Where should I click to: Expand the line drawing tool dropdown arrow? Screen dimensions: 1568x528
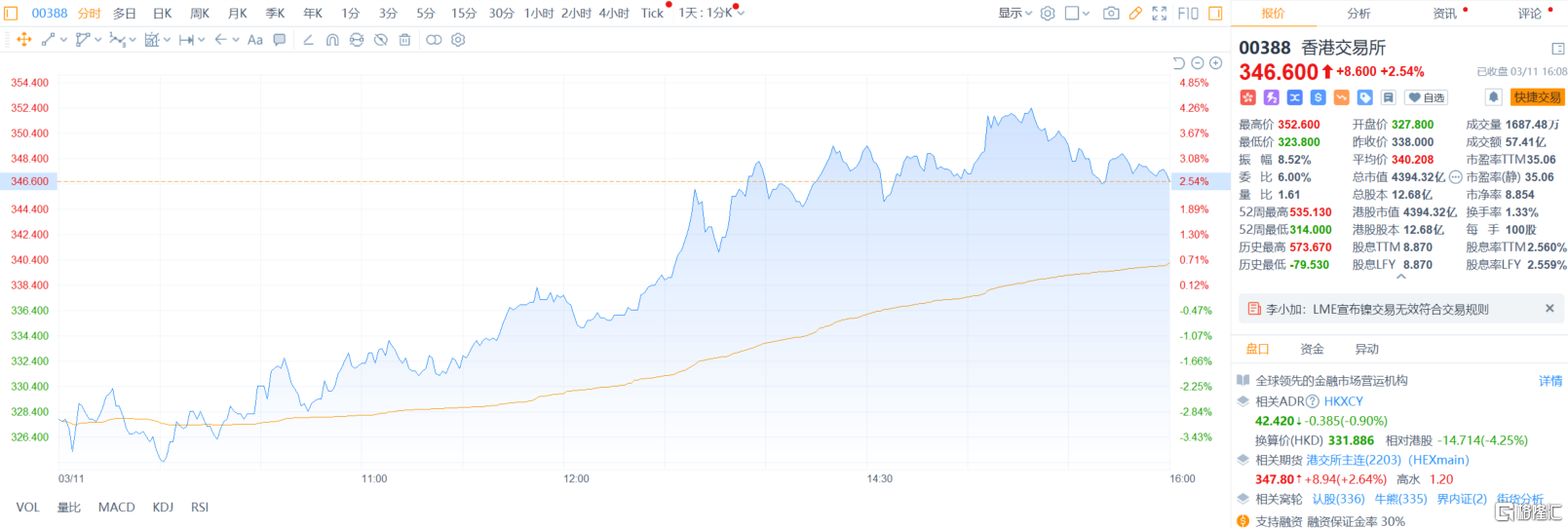(63, 40)
